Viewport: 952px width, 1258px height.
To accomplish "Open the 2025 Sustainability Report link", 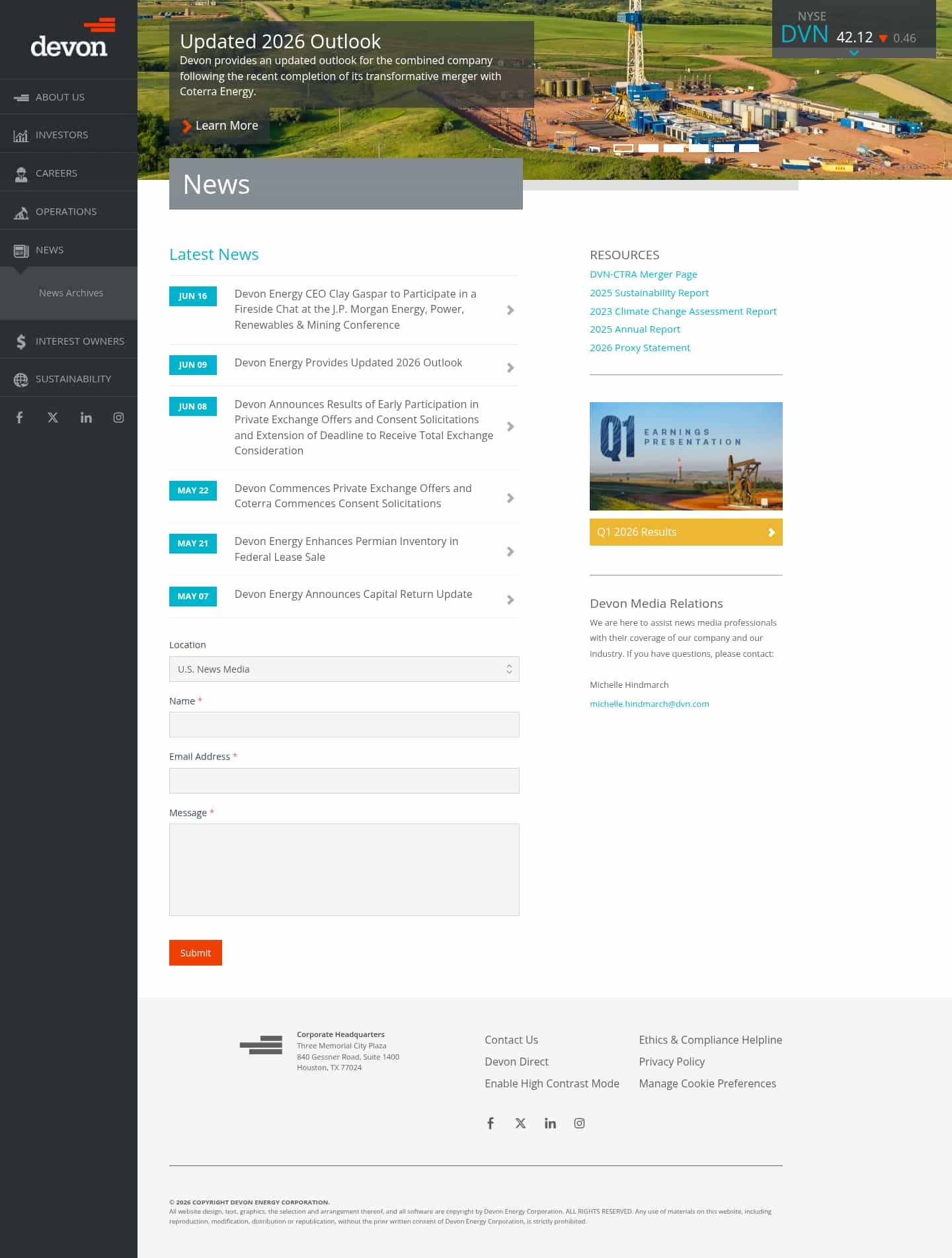I will (649, 293).
